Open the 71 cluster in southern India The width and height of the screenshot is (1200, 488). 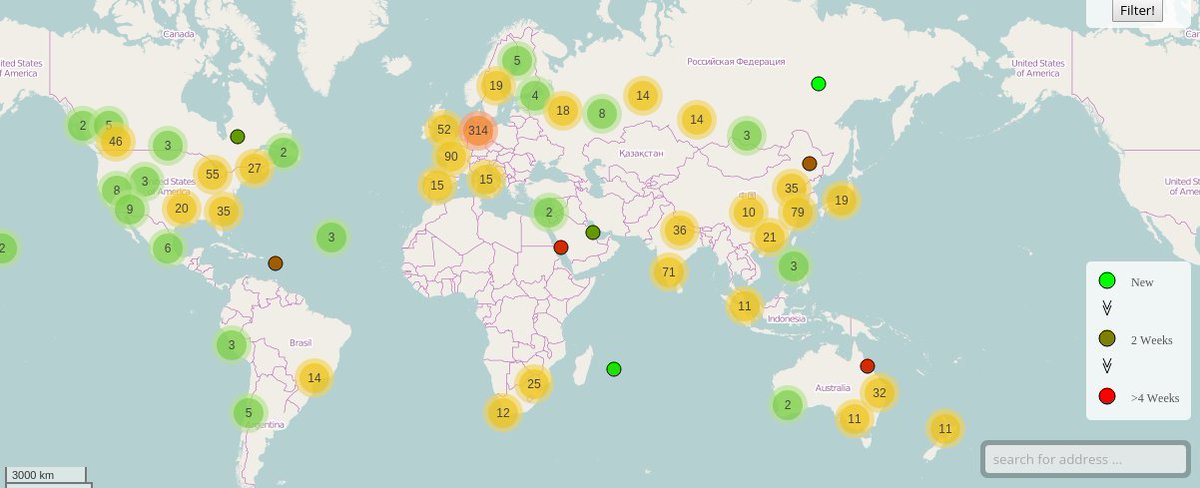click(x=669, y=272)
